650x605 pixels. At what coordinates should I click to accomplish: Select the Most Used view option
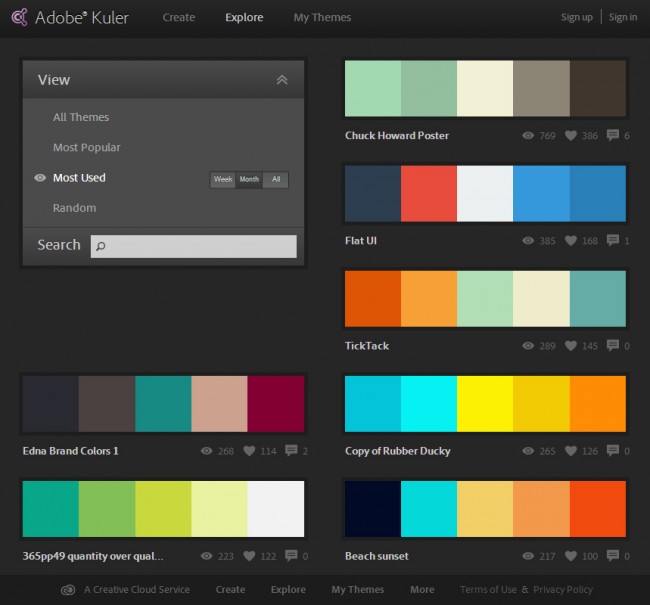[x=79, y=178]
